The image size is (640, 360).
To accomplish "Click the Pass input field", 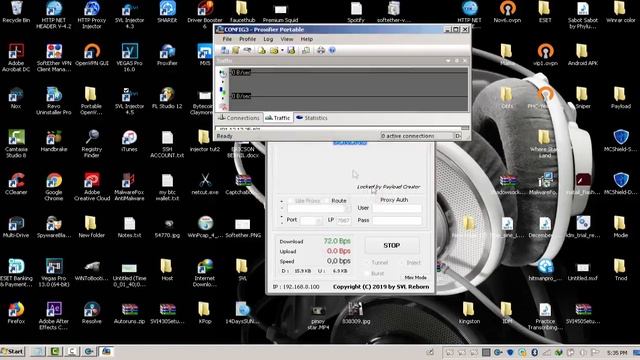I will coord(397,220).
